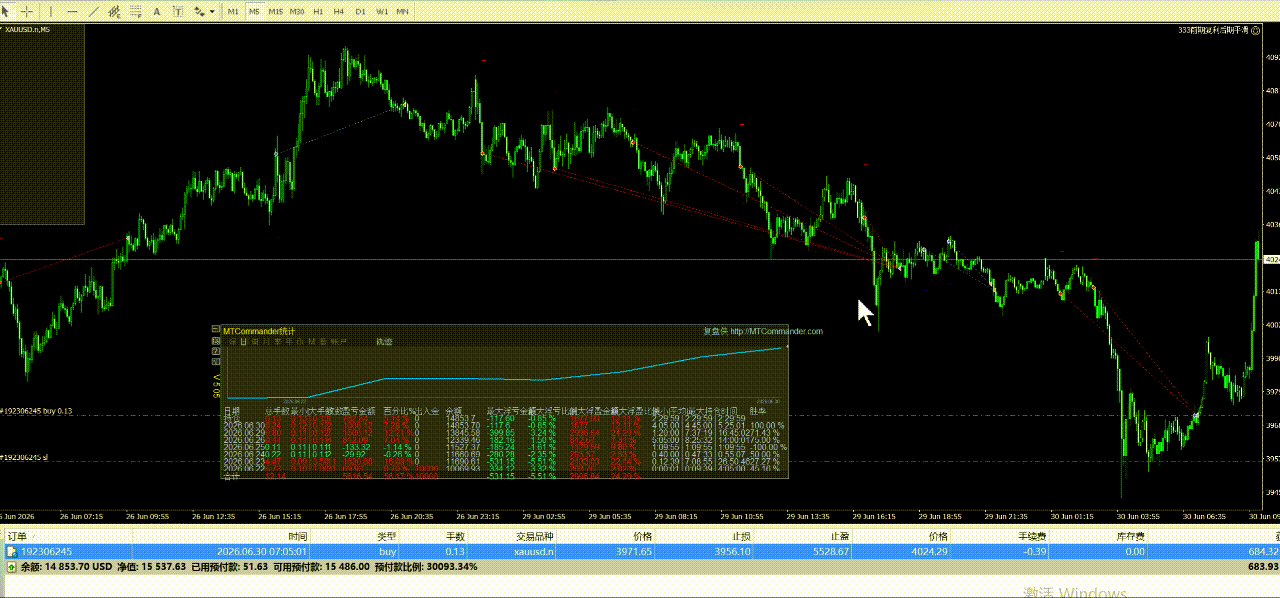Pick the Fibonacci retracement tool
The height and width of the screenshot is (598, 1280).
[136, 12]
